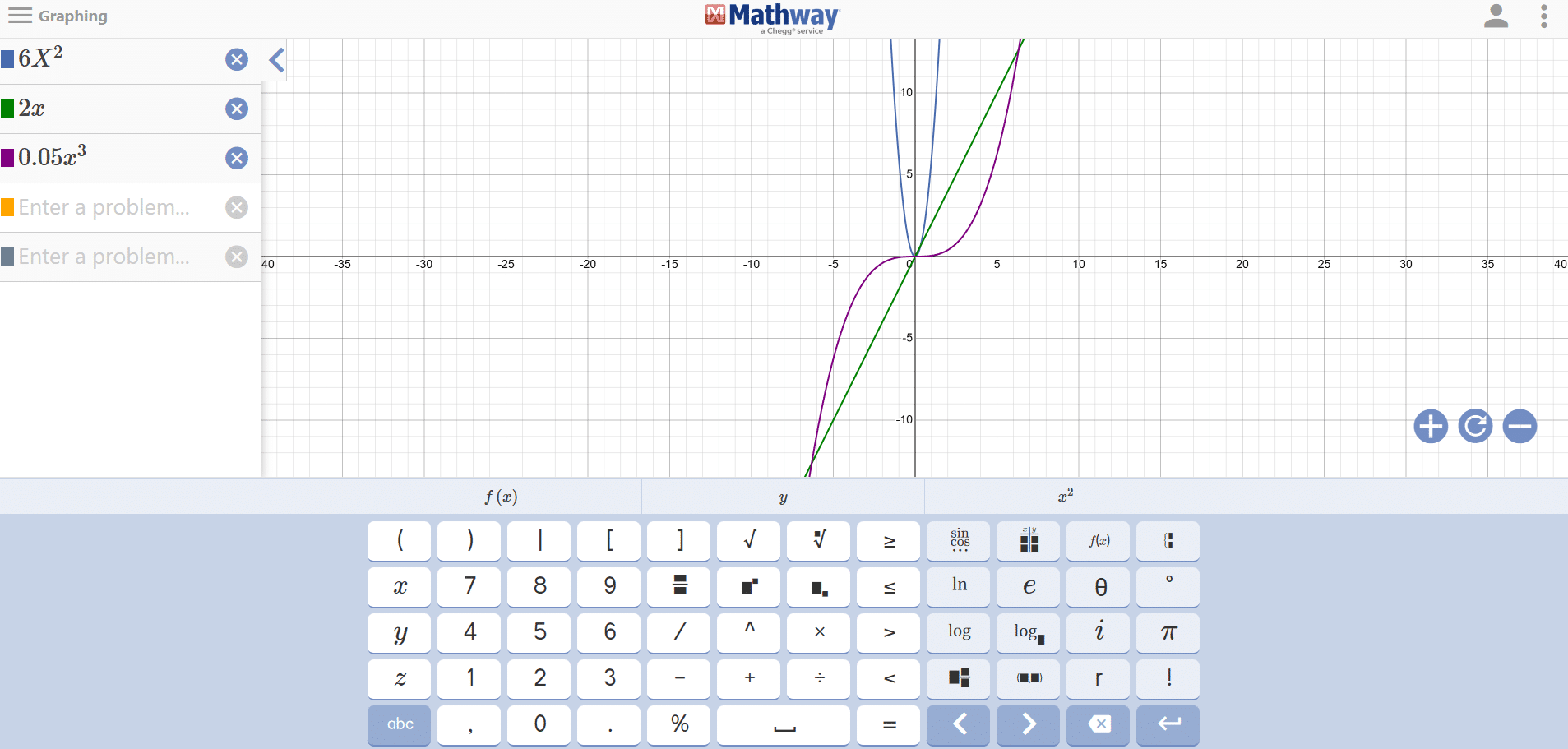Insert a fraction template

coord(680,586)
